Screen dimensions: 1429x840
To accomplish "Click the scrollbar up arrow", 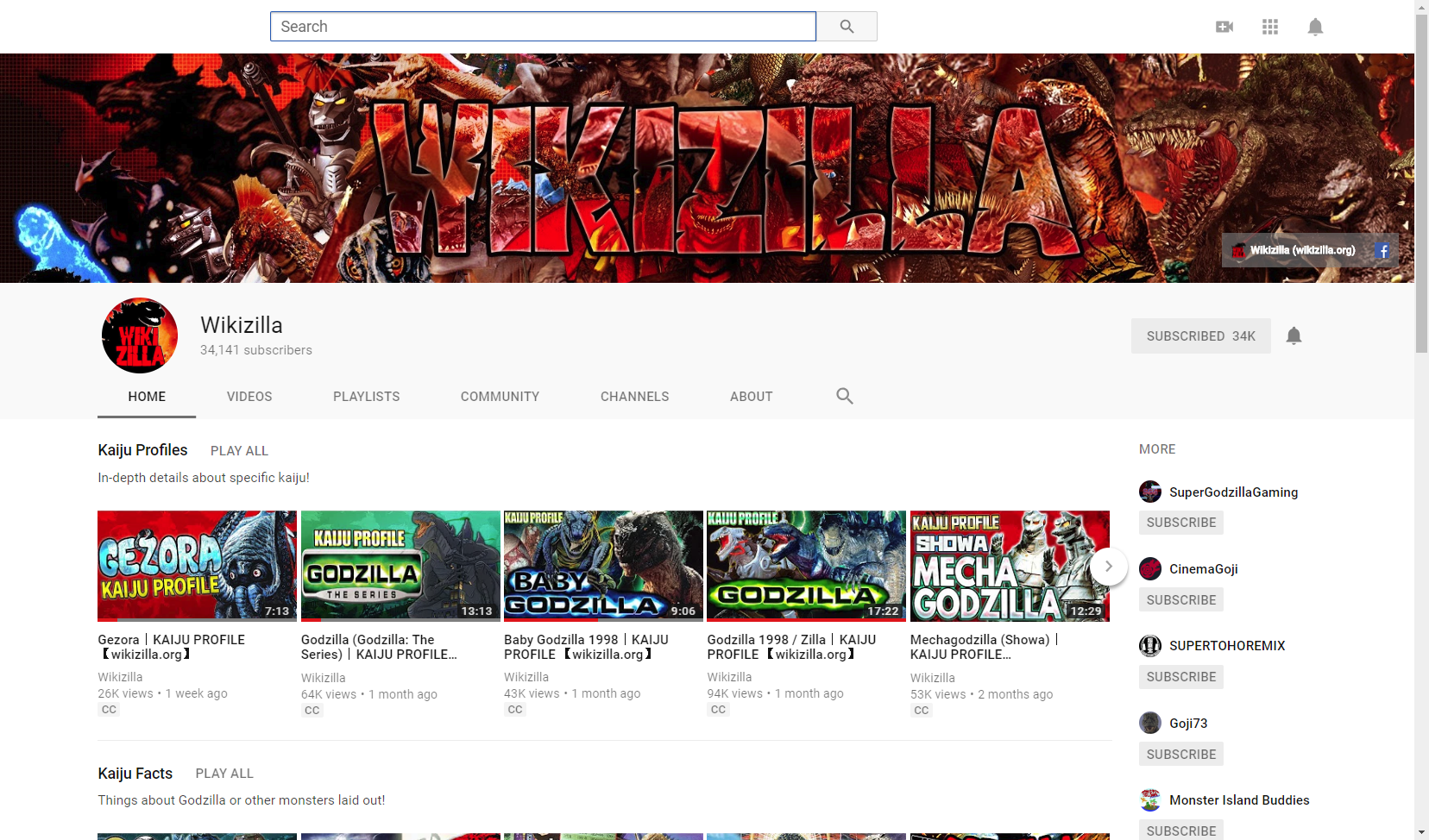I will (x=1421, y=7).
